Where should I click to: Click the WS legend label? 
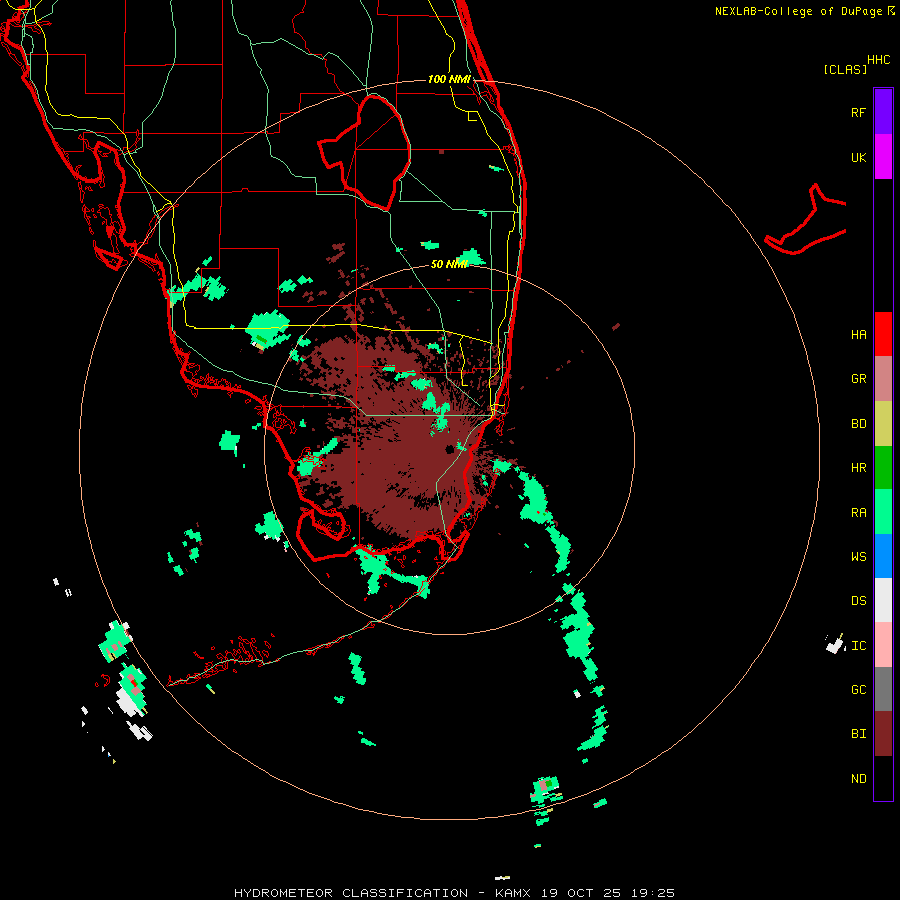coord(858,557)
